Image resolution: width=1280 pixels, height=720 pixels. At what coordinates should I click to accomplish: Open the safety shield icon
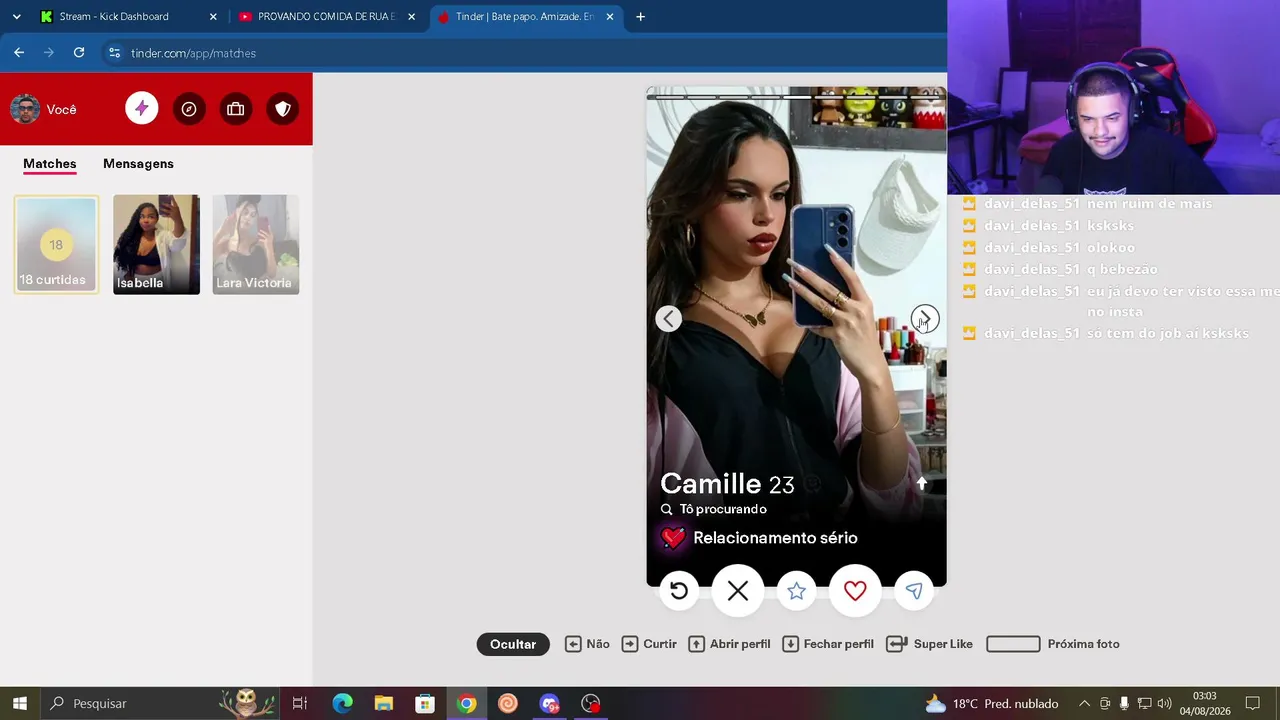click(283, 109)
